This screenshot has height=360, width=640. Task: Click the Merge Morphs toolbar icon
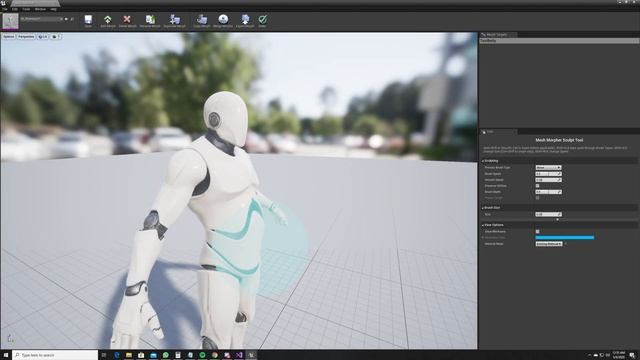click(x=223, y=20)
